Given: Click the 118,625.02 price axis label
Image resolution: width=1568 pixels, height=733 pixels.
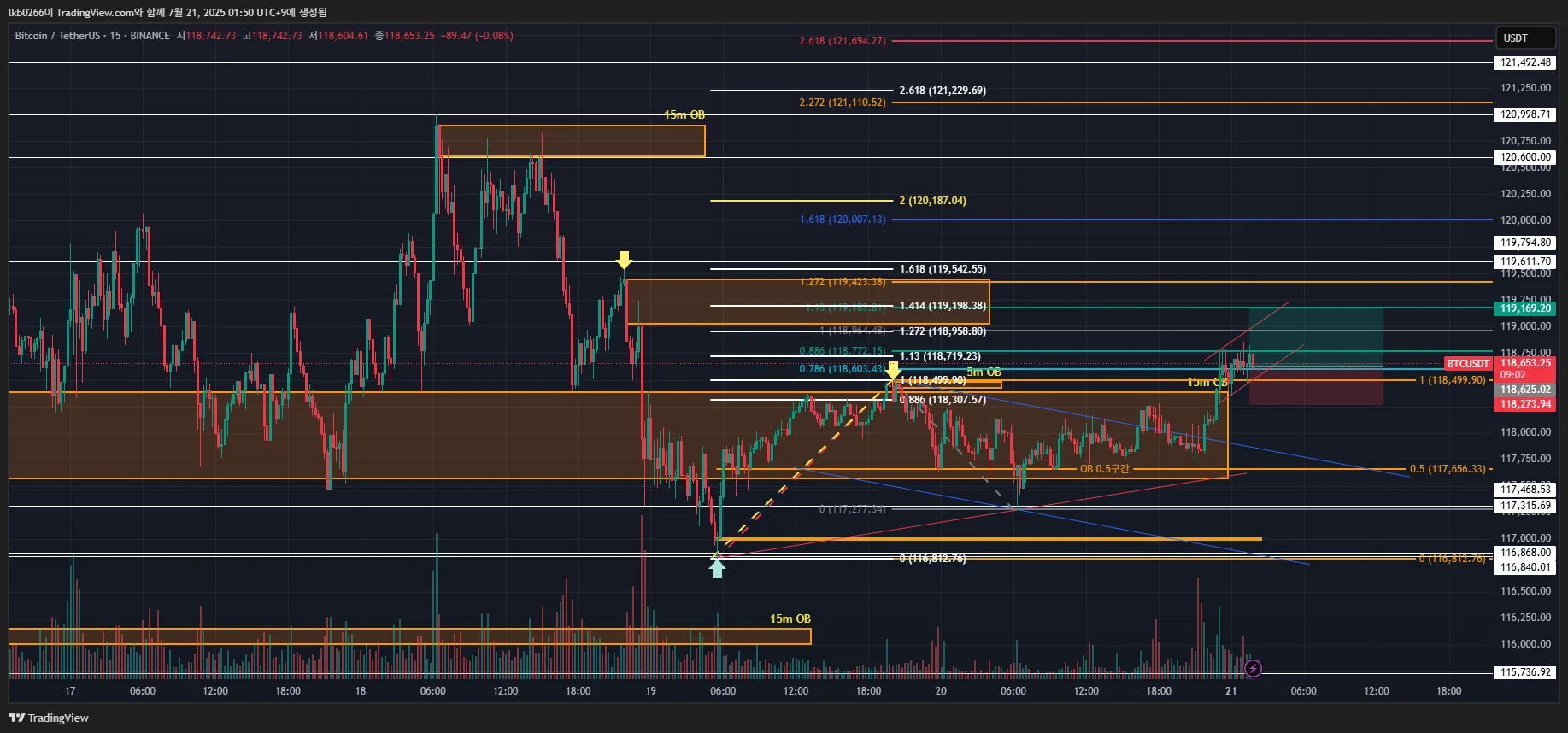Looking at the screenshot, I should pos(1525,390).
